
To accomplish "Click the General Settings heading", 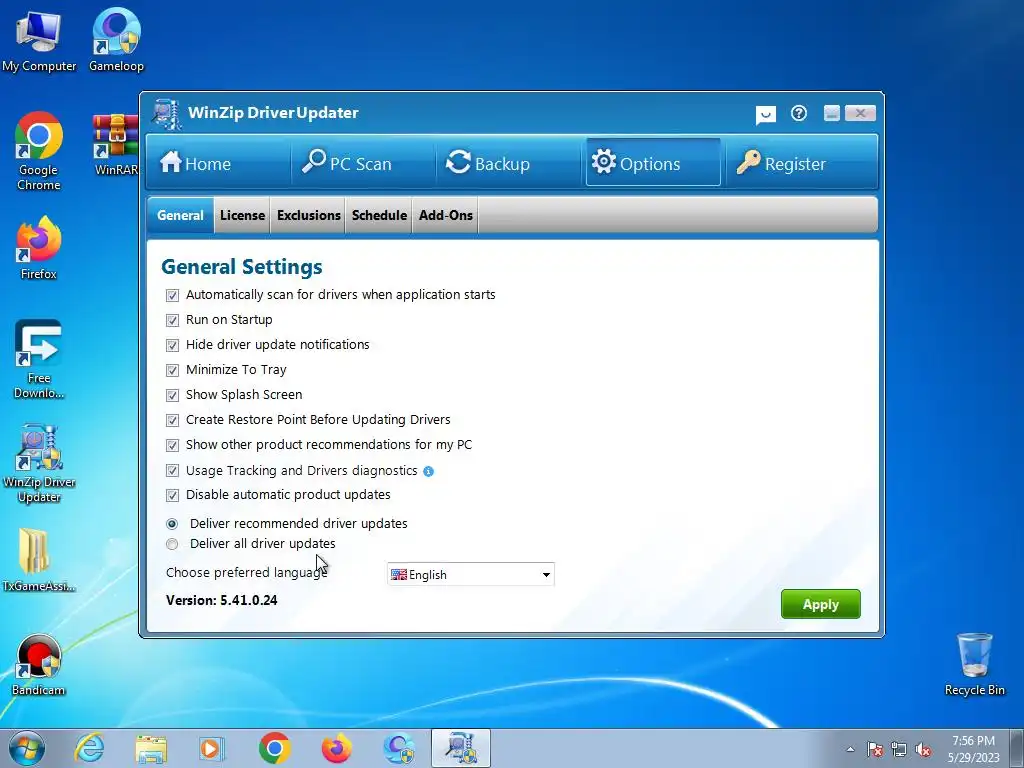I will (242, 266).
